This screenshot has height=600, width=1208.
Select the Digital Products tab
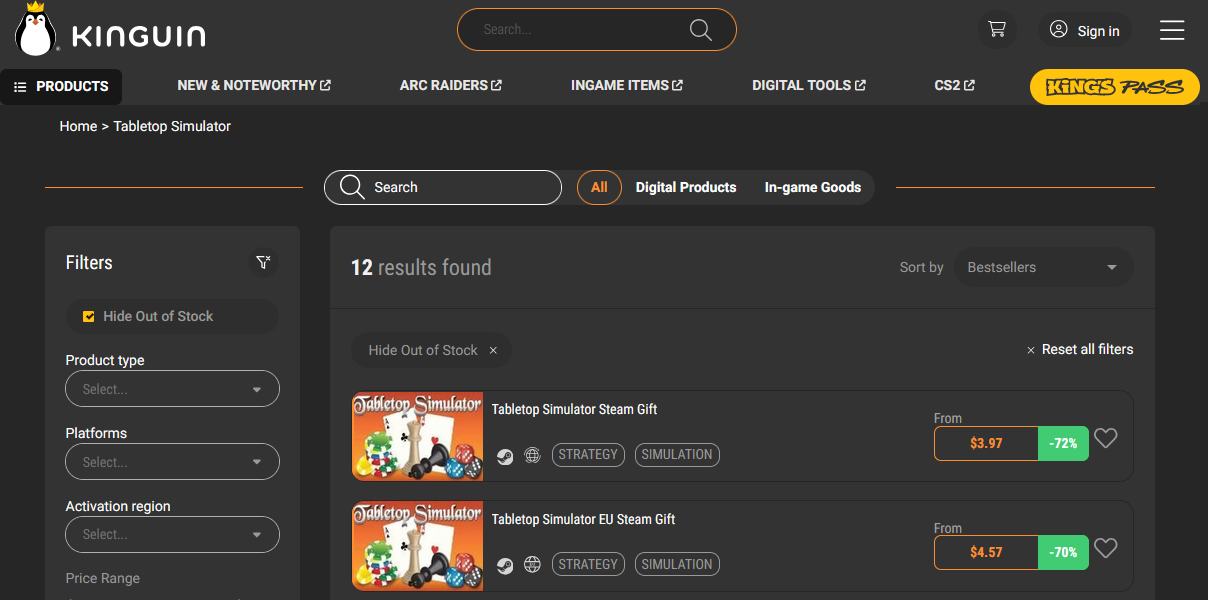(686, 187)
